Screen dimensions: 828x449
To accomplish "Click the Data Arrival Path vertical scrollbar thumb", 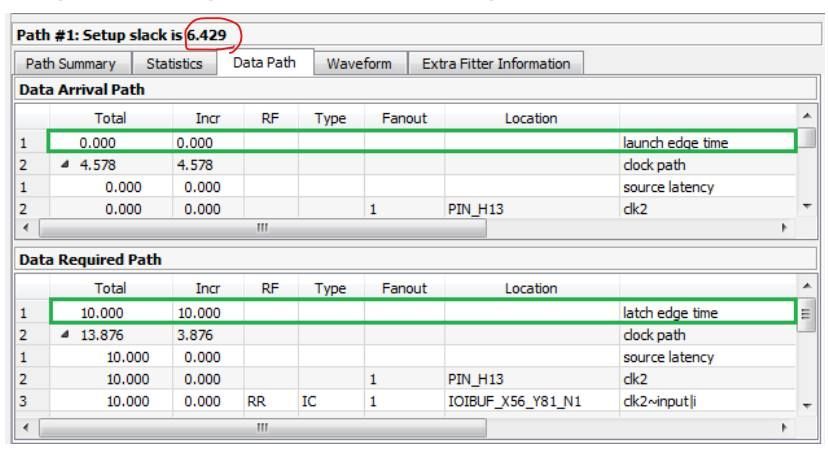I will pos(806,137).
